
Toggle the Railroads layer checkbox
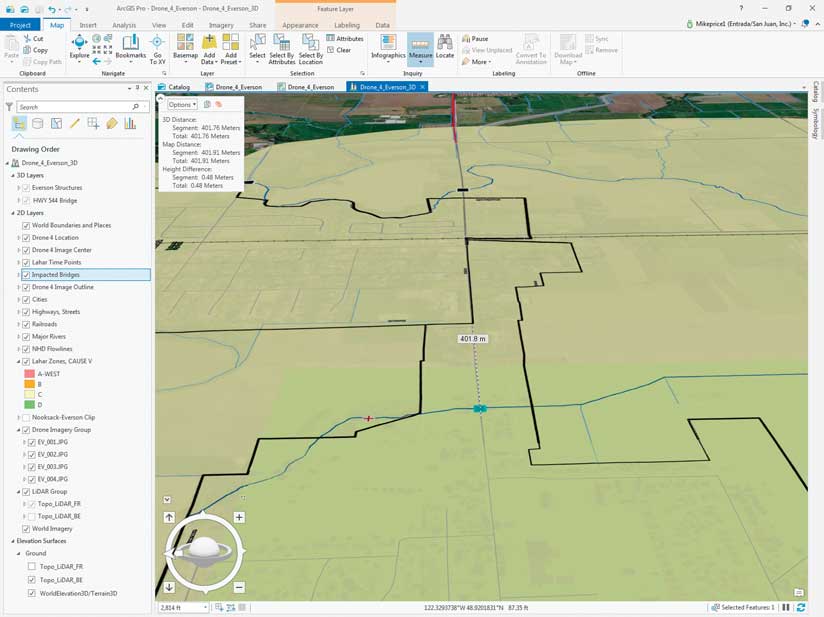[26, 324]
